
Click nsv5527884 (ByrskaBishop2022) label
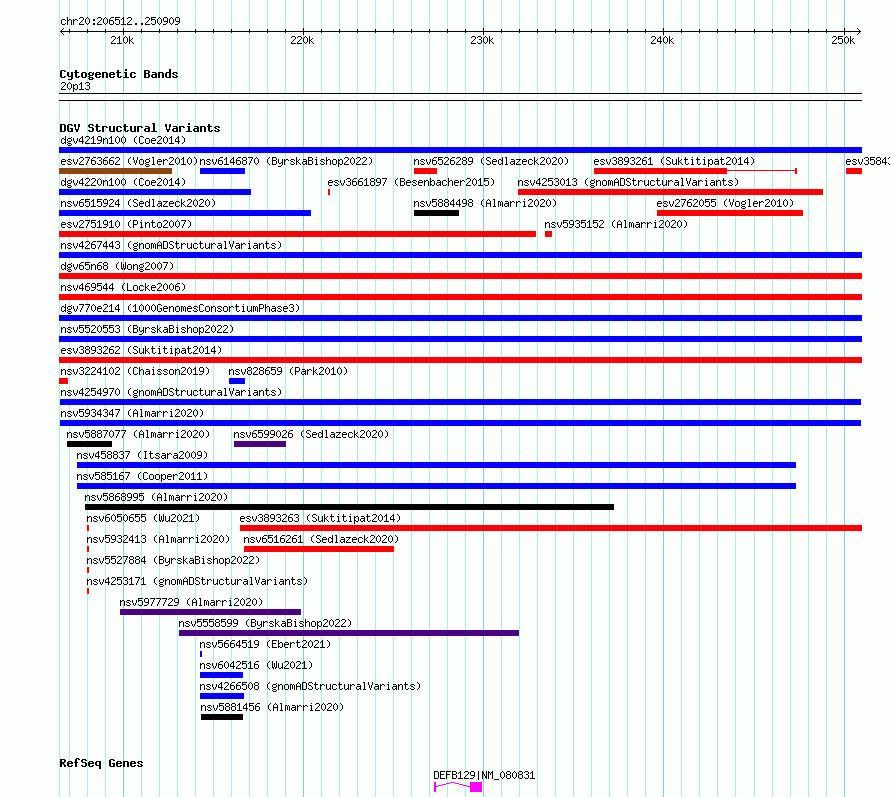pos(173,560)
